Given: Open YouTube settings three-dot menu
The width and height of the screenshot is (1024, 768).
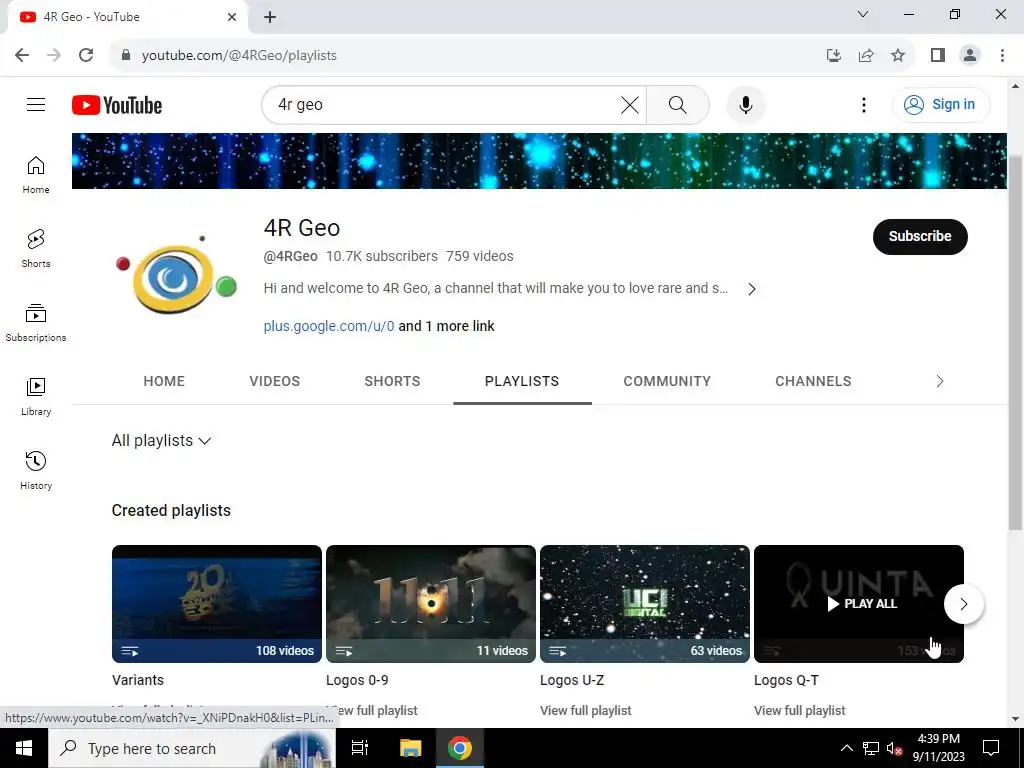Looking at the screenshot, I should (863, 104).
